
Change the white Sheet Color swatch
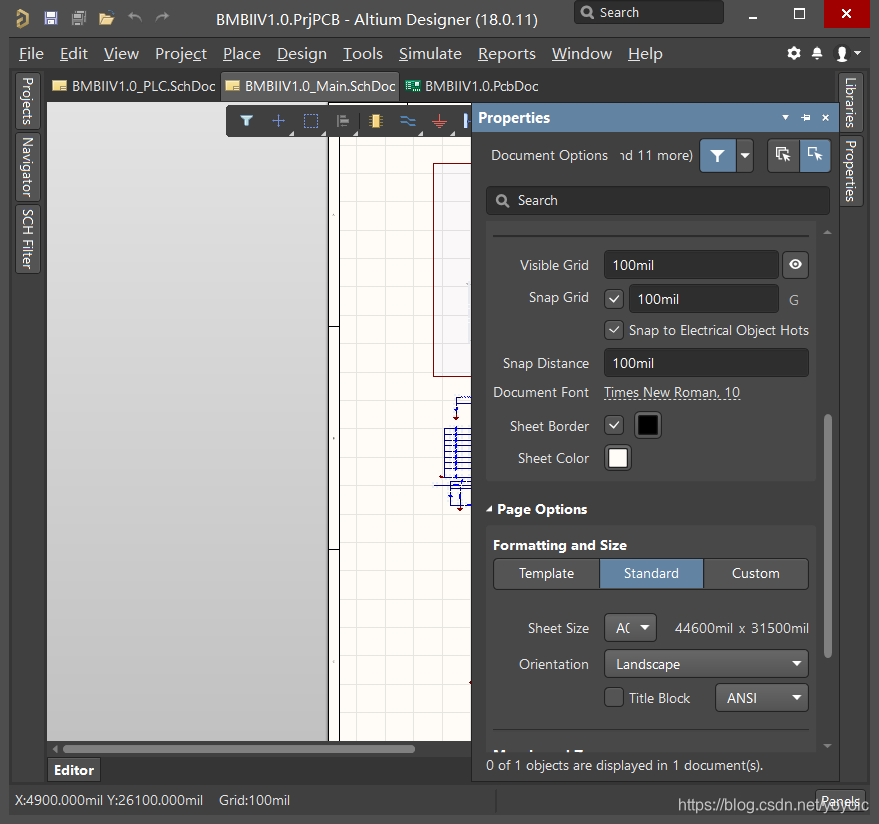pyautogui.click(x=618, y=458)
